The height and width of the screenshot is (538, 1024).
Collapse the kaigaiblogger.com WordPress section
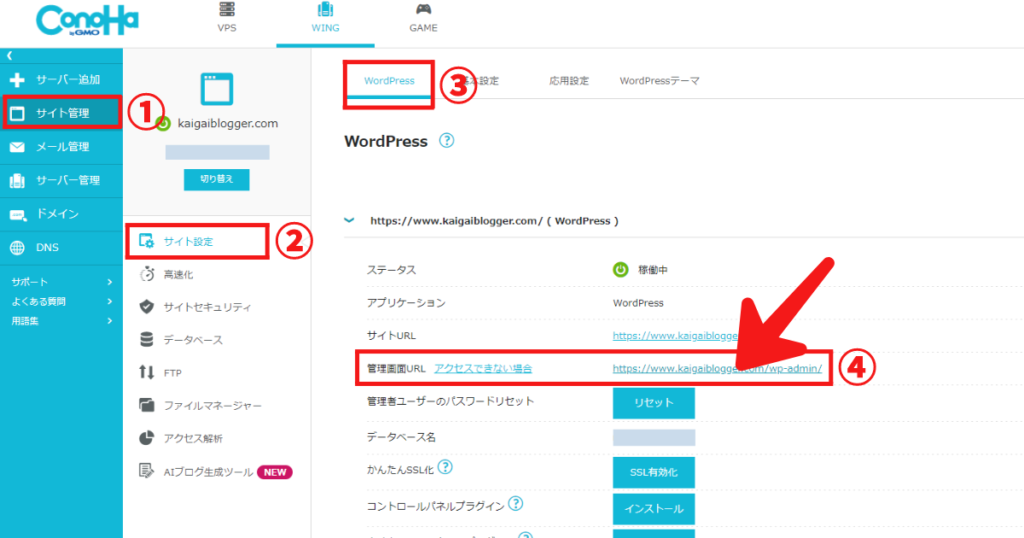pos(349,220)
